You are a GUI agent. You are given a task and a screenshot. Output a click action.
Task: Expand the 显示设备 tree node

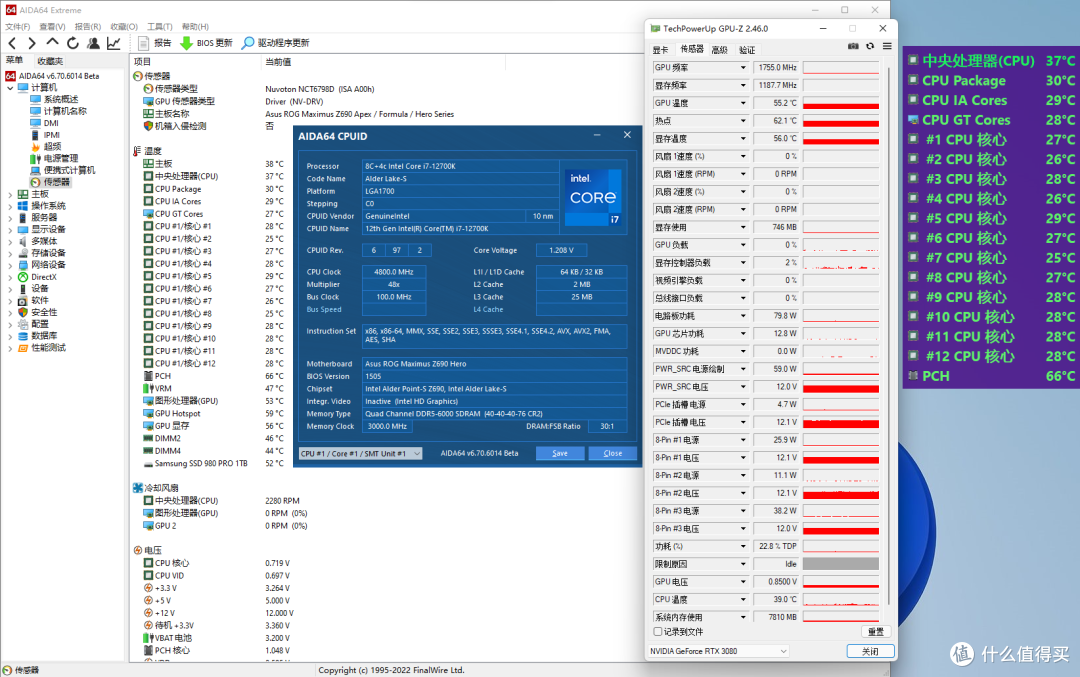pyautogui.click(x=10, y=229)
